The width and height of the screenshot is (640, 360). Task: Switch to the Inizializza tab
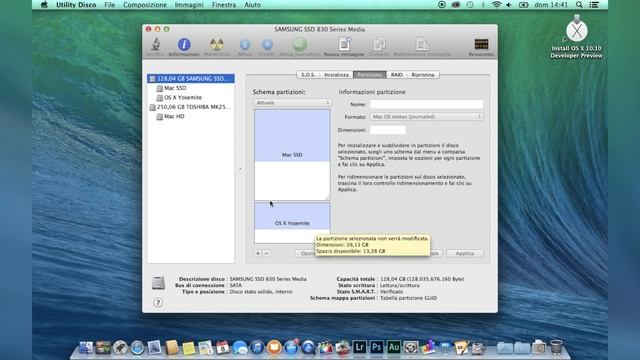tap(336, 75)
